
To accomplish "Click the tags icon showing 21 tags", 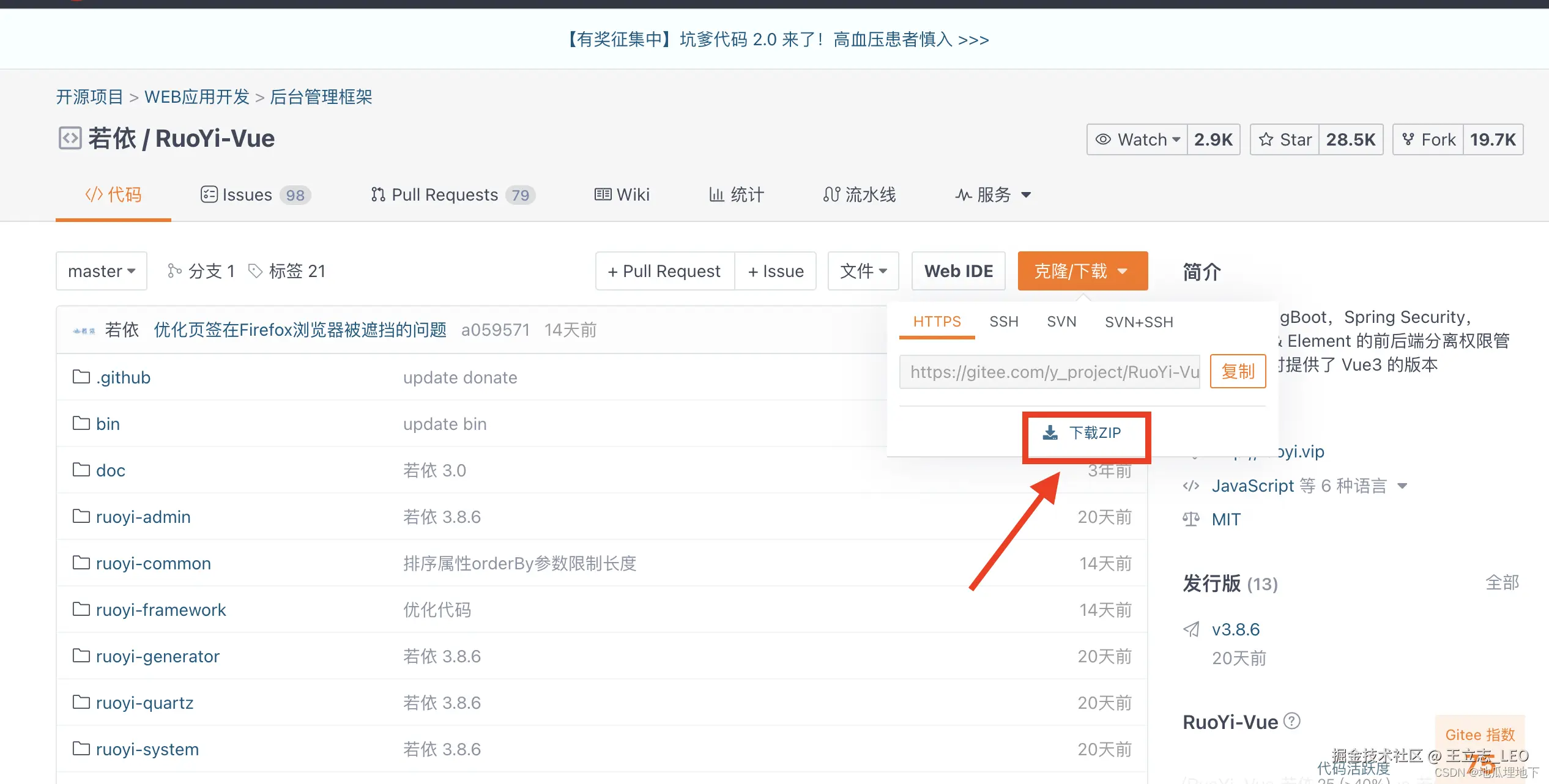I will tap(255, 271).
